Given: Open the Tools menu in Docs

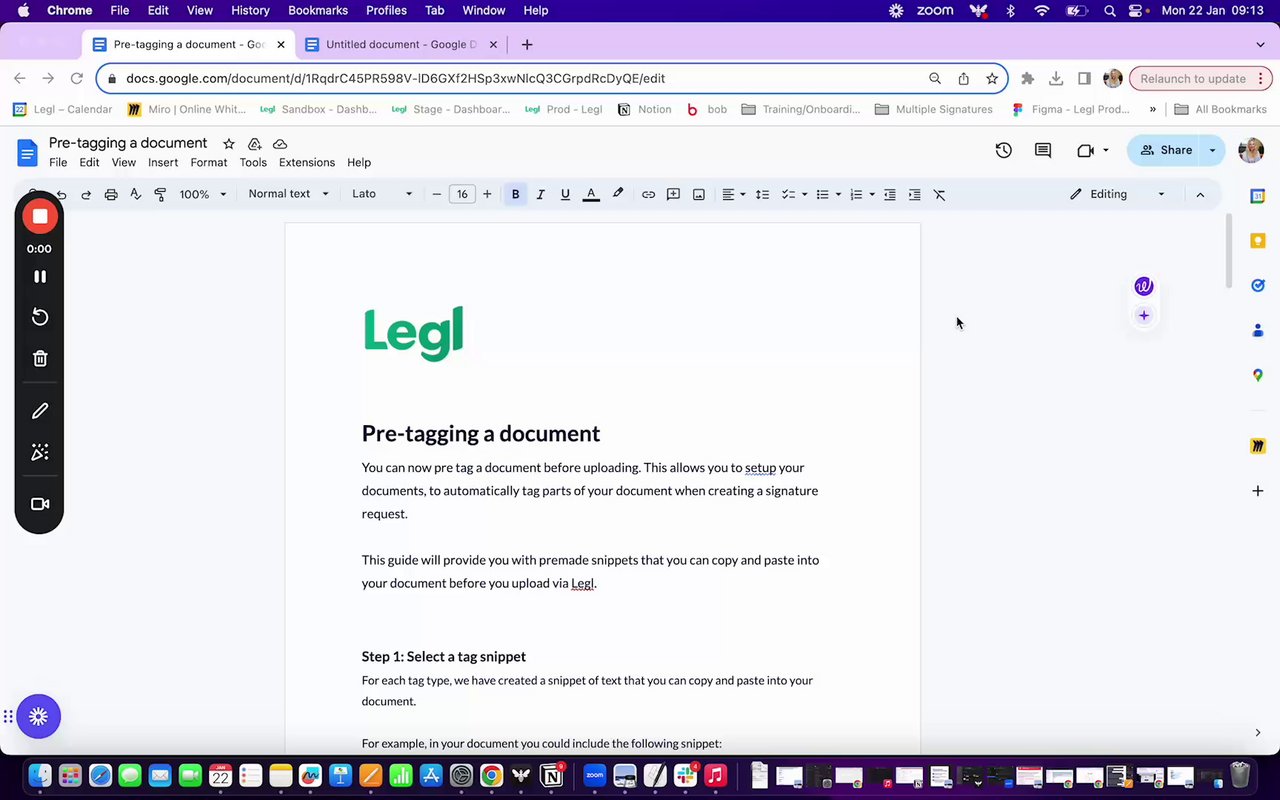Looking at the screenshot, I should point(253,163).
